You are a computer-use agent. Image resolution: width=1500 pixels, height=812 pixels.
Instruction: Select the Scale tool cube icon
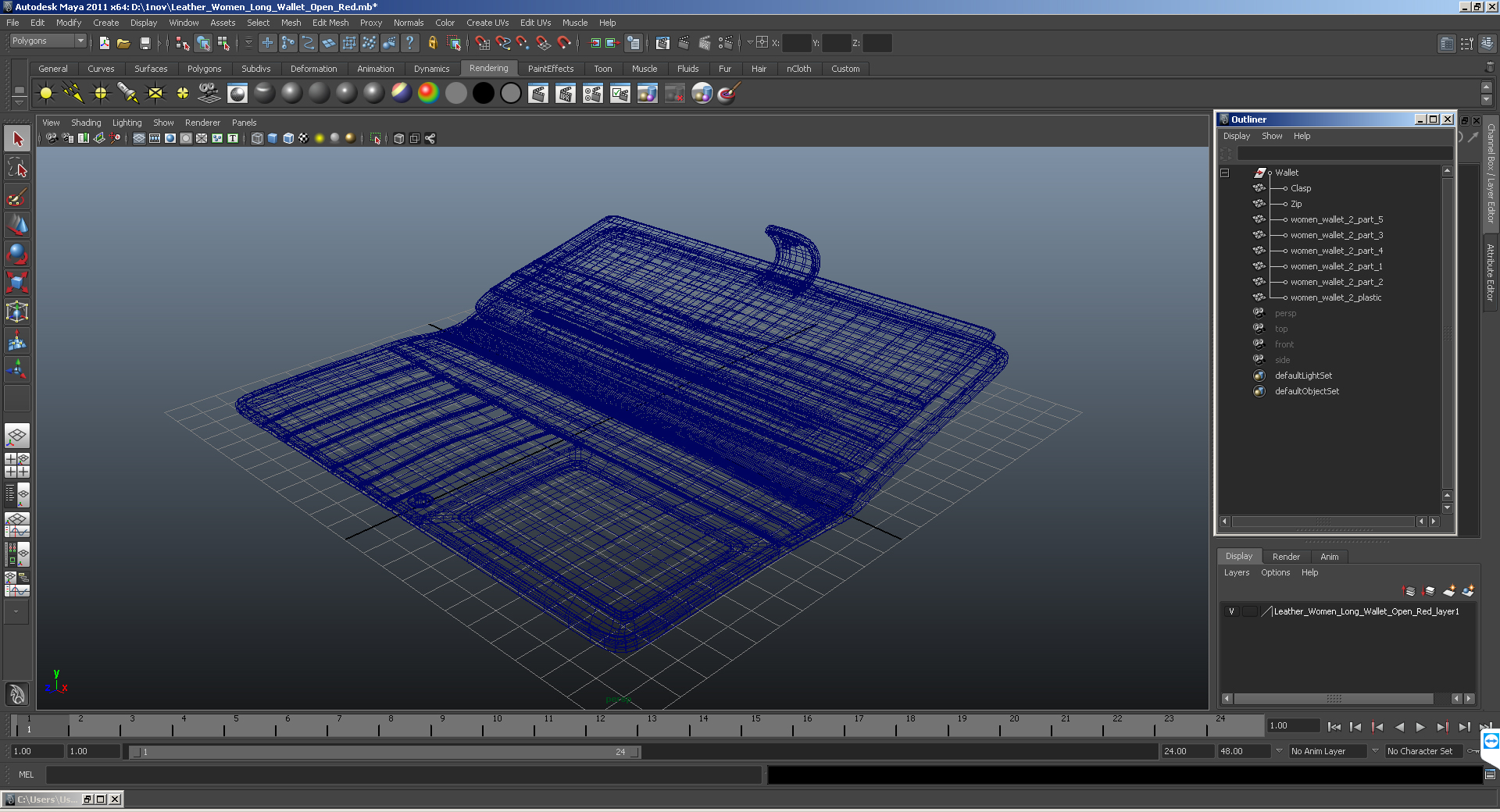pos(17,282)
